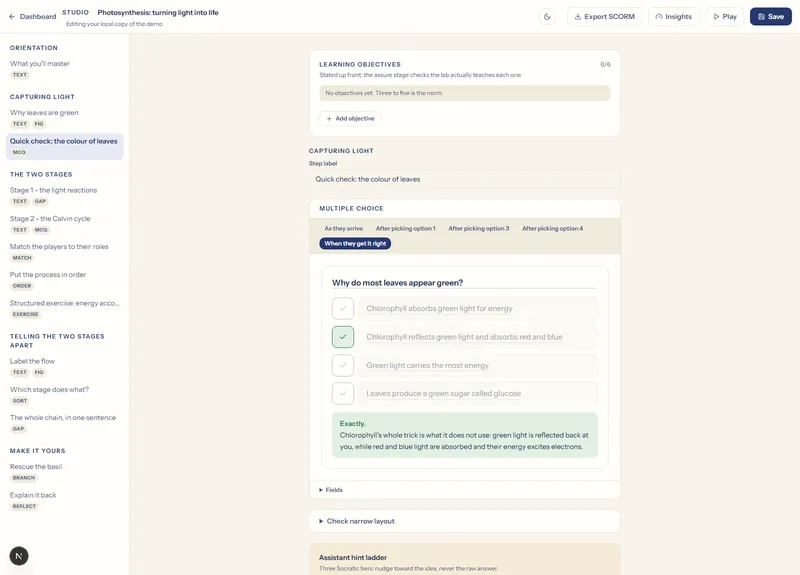Click the SORT badge in sidebar

[x=20, y=401]
